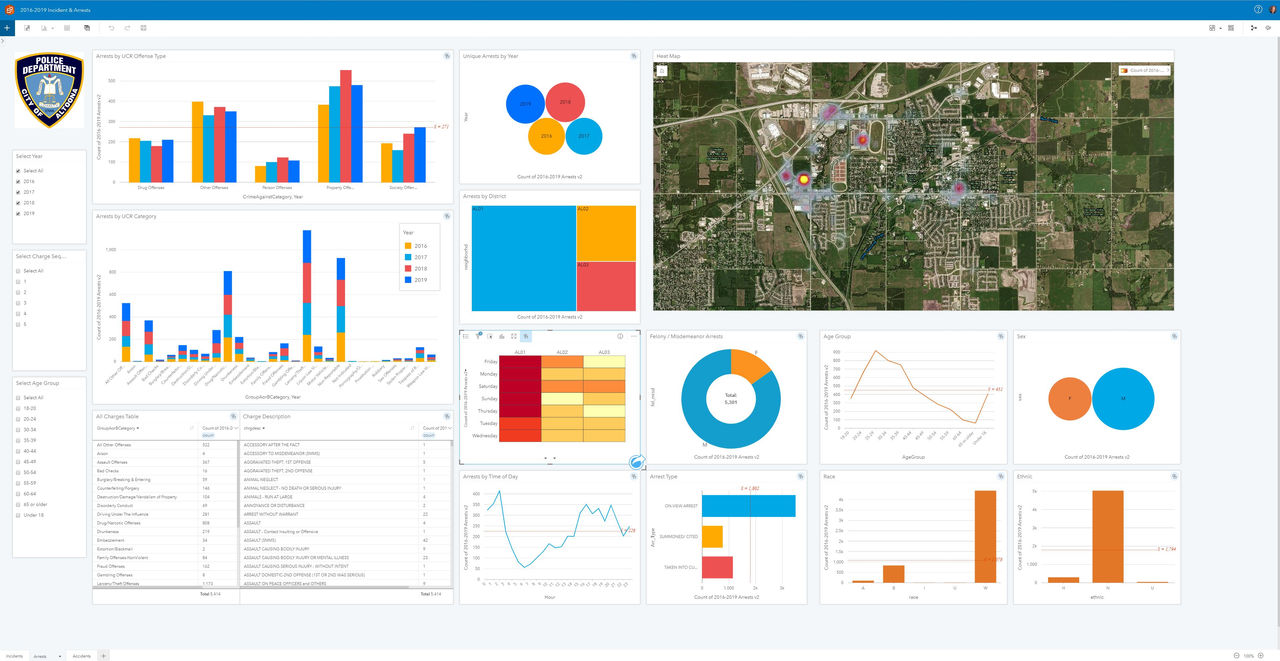The height and width of the screenshot is (661, 1280).
Task: Adjust the 100% zoom control at bottom right
Action: (x=1248, y=655)
